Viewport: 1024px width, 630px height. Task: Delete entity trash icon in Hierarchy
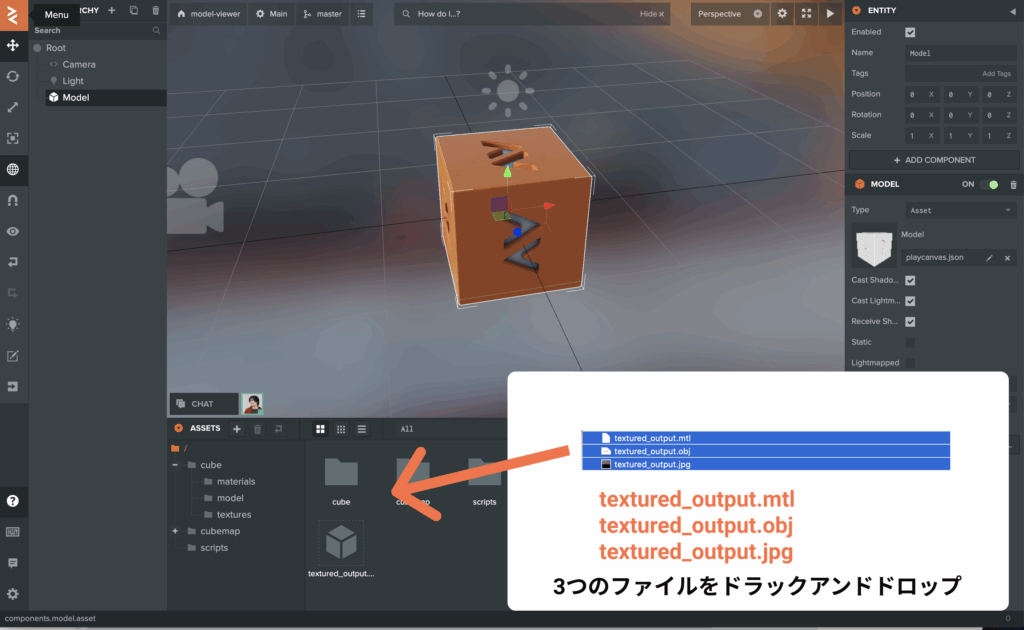coord(155,10)
